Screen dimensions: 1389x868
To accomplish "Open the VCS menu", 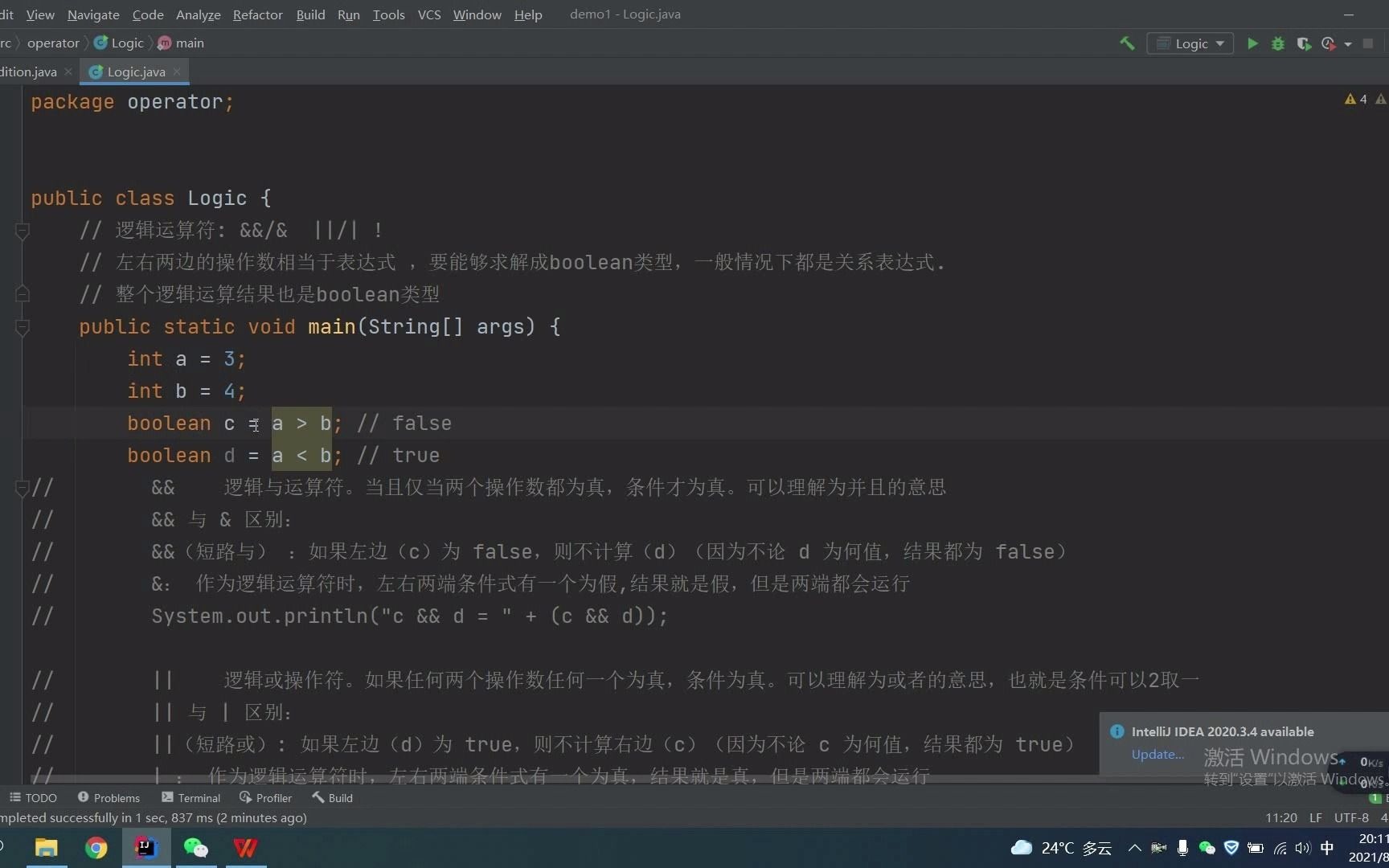I will (x=429, y=14).
